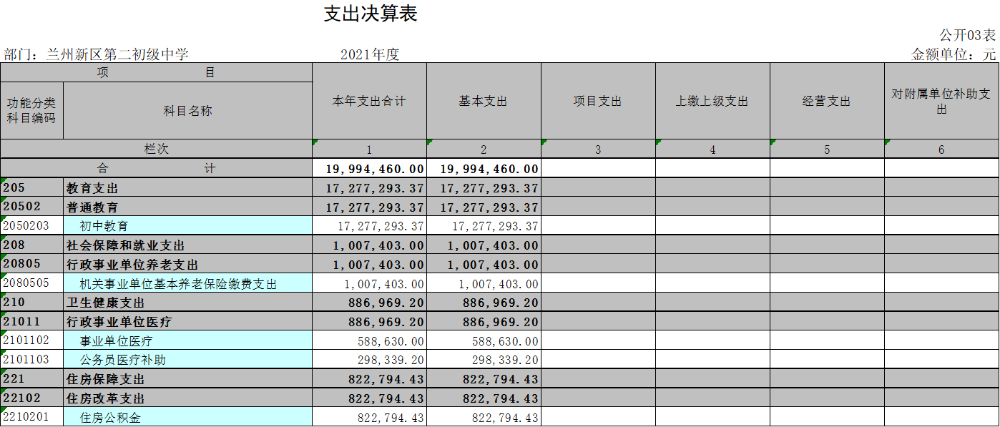The image size is (1000, 427).
Task: Select the 公务员医疗补助 subject cell
Action: click(187, 360)
